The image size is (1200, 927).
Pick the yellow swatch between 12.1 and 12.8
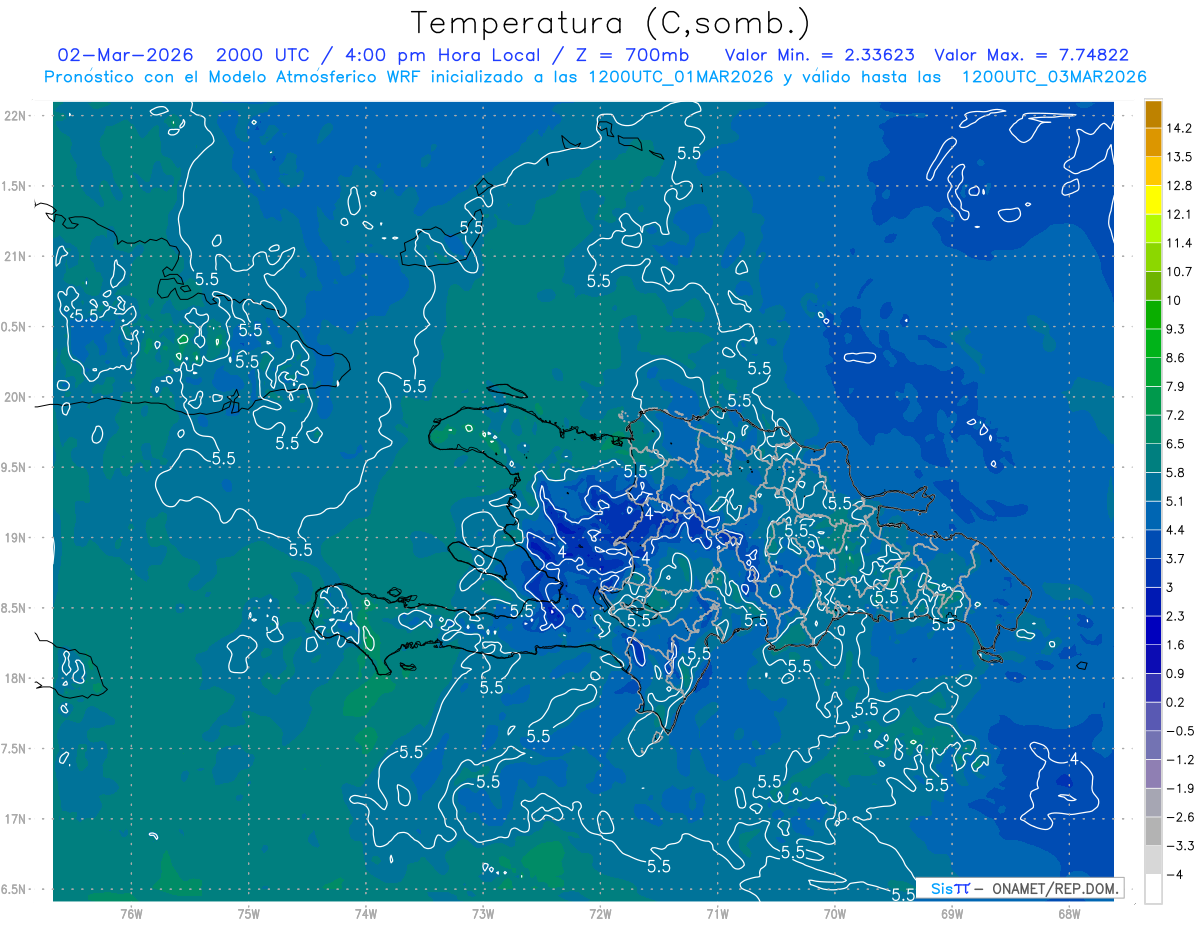click(1153, 200)
